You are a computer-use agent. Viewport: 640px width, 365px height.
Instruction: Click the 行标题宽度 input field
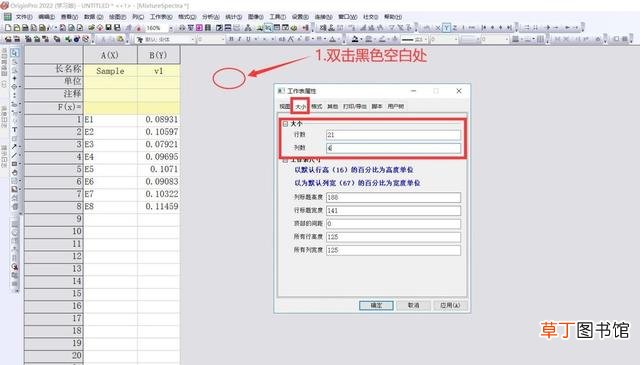pyautogui.click(x=393, y=211)
